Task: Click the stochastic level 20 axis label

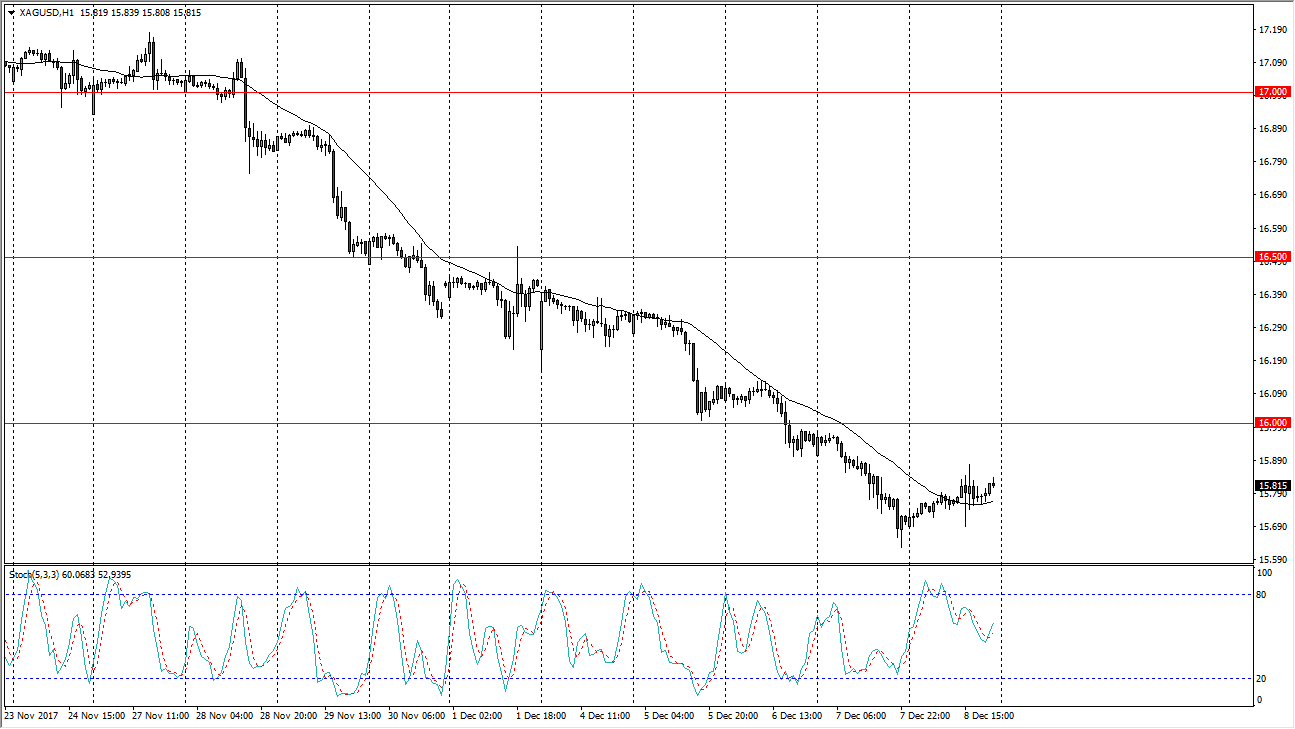Action: point(1261,679)
